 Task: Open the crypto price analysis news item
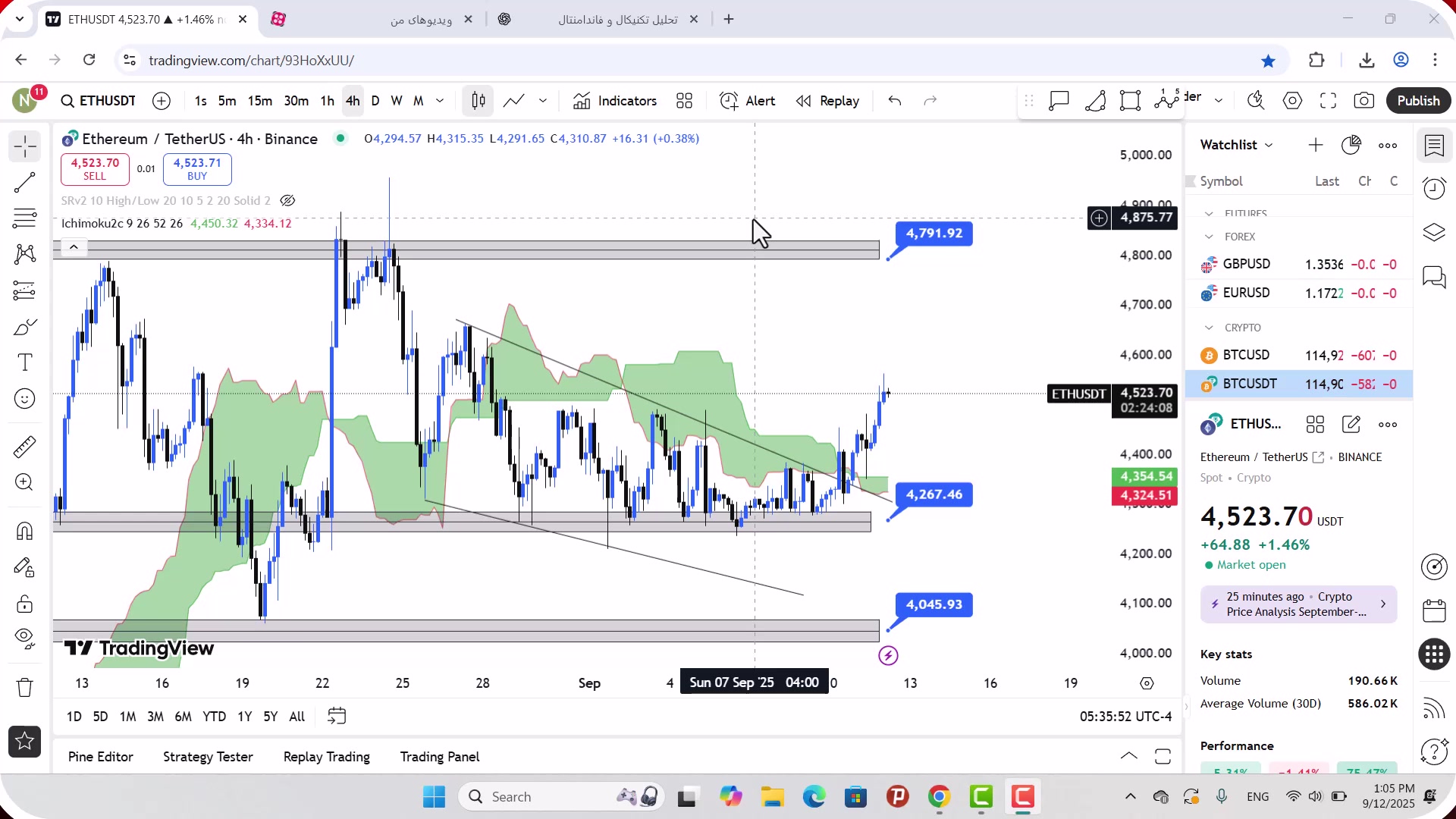[1298, 604]
